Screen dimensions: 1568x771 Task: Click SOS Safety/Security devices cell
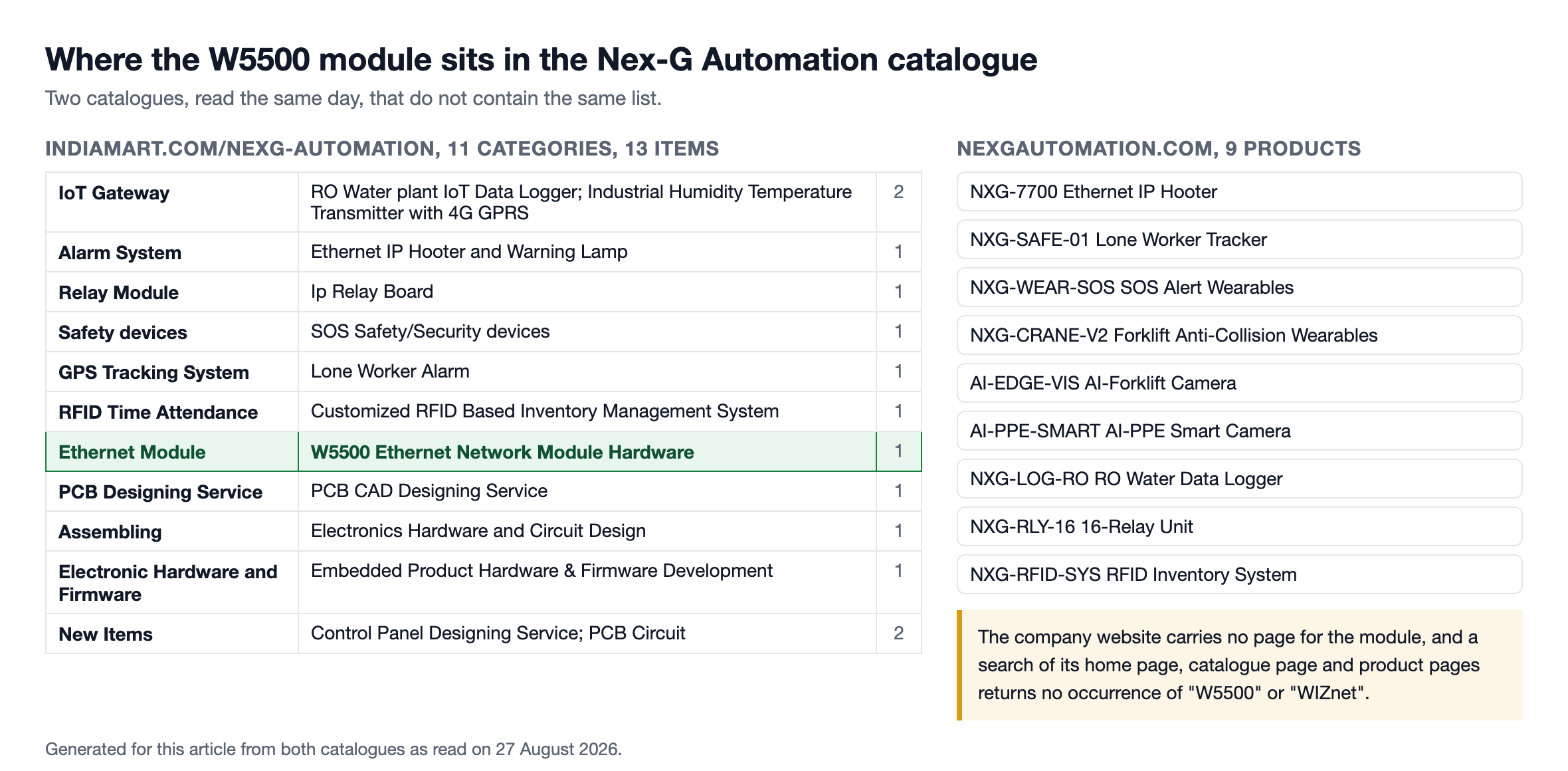tap(587, 332)
